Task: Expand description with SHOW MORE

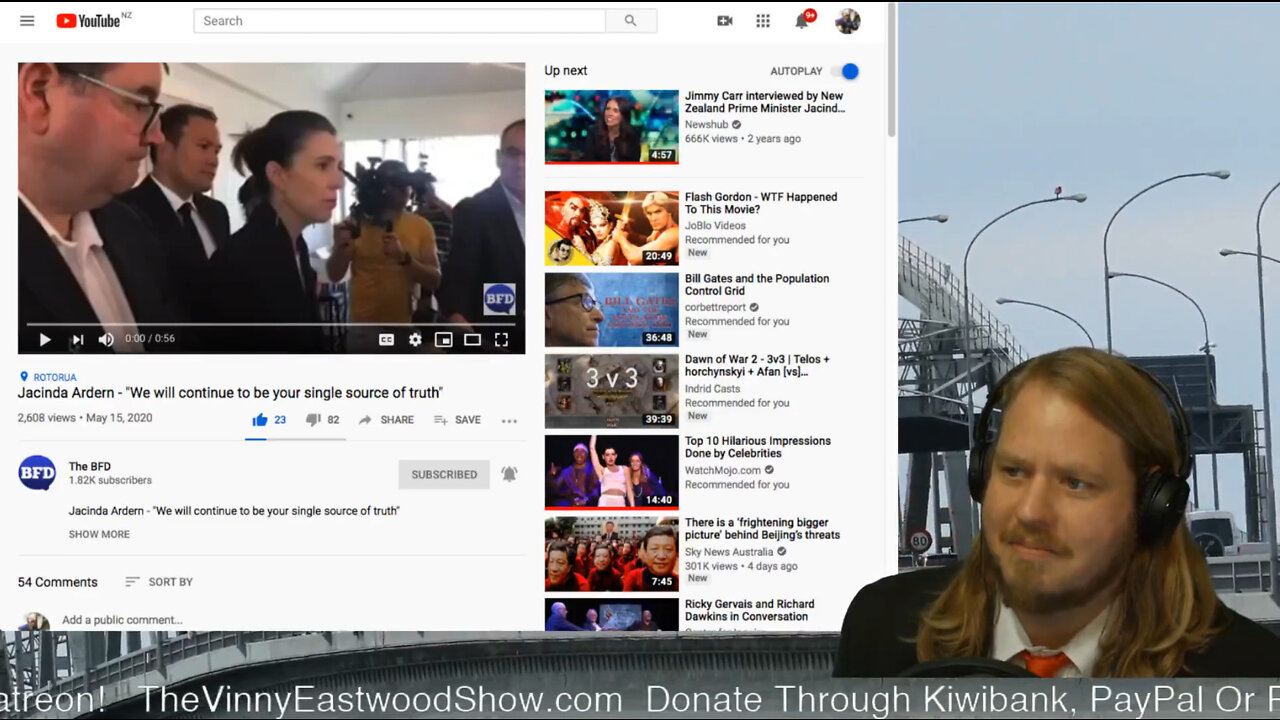Action: pos(99,534)
